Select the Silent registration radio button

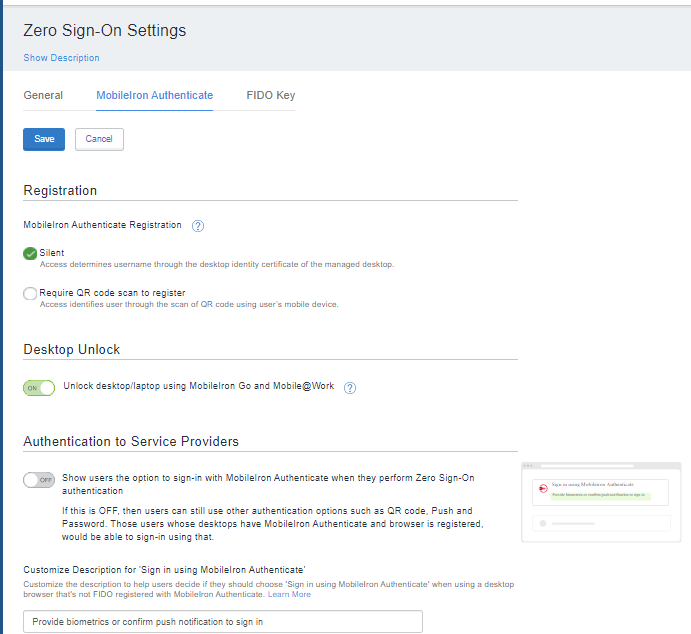coord(30,253)
